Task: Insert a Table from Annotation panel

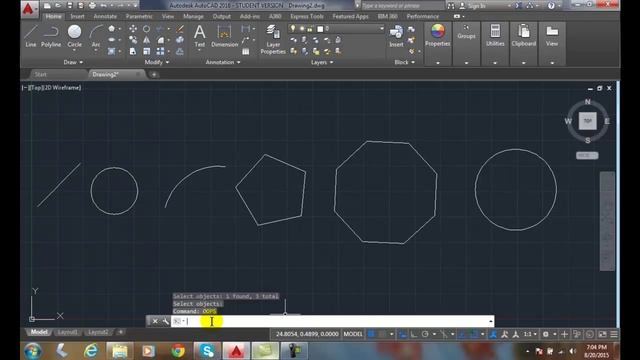Action: (246, 51)
